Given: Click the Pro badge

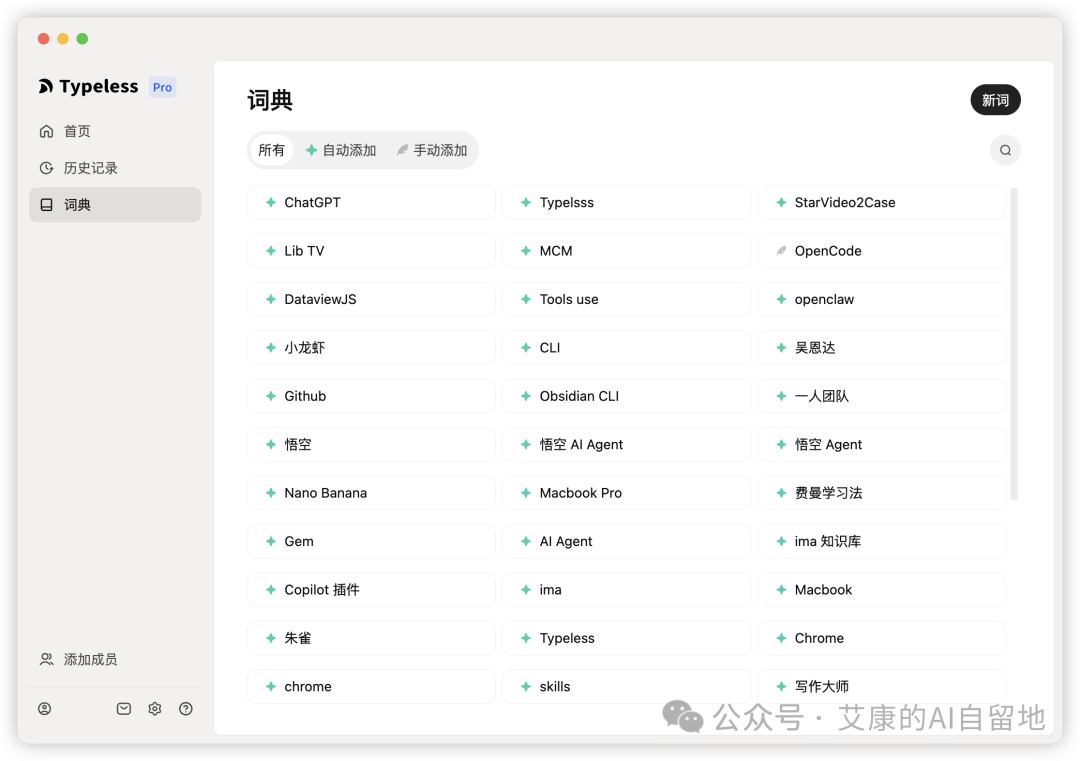Looking at the screenshot, I should [163, 87].
